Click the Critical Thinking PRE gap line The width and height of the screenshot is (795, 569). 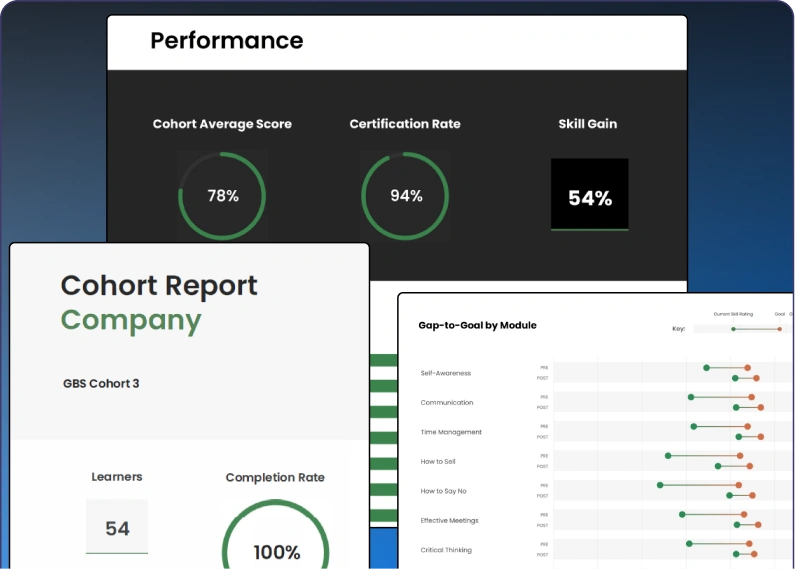(719, 544)
